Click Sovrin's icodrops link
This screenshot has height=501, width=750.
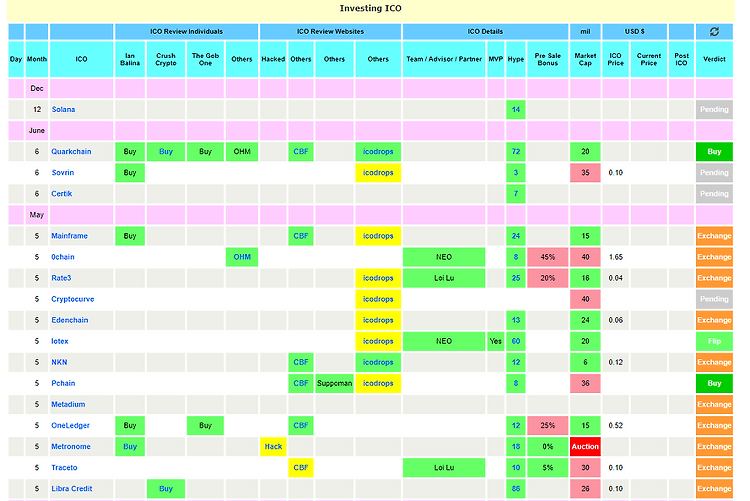click(378, 173)
